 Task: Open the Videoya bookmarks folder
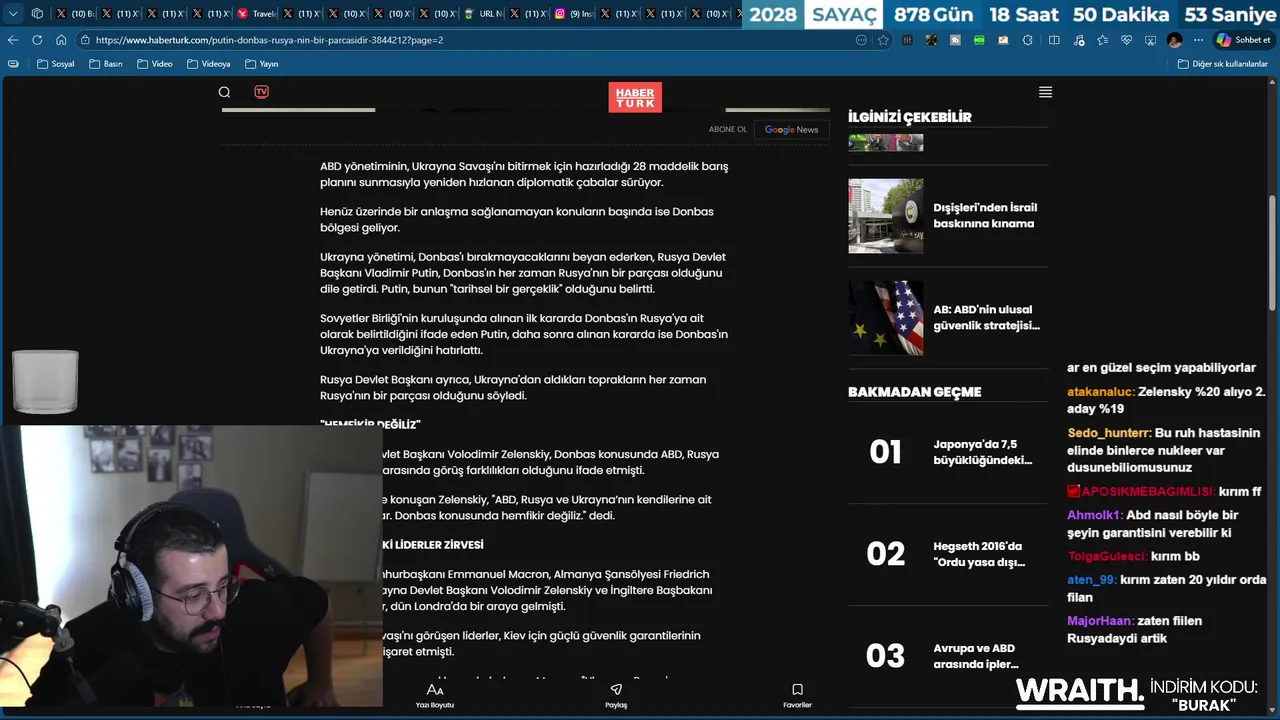(x=208, y=64)
